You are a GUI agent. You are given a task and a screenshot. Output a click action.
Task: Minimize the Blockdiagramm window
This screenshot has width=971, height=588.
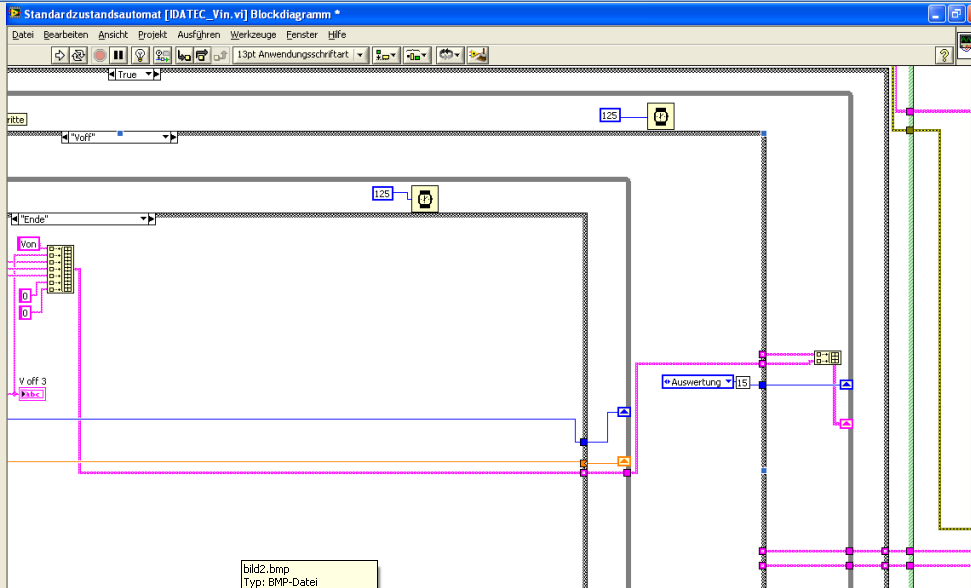coord(936,14)
